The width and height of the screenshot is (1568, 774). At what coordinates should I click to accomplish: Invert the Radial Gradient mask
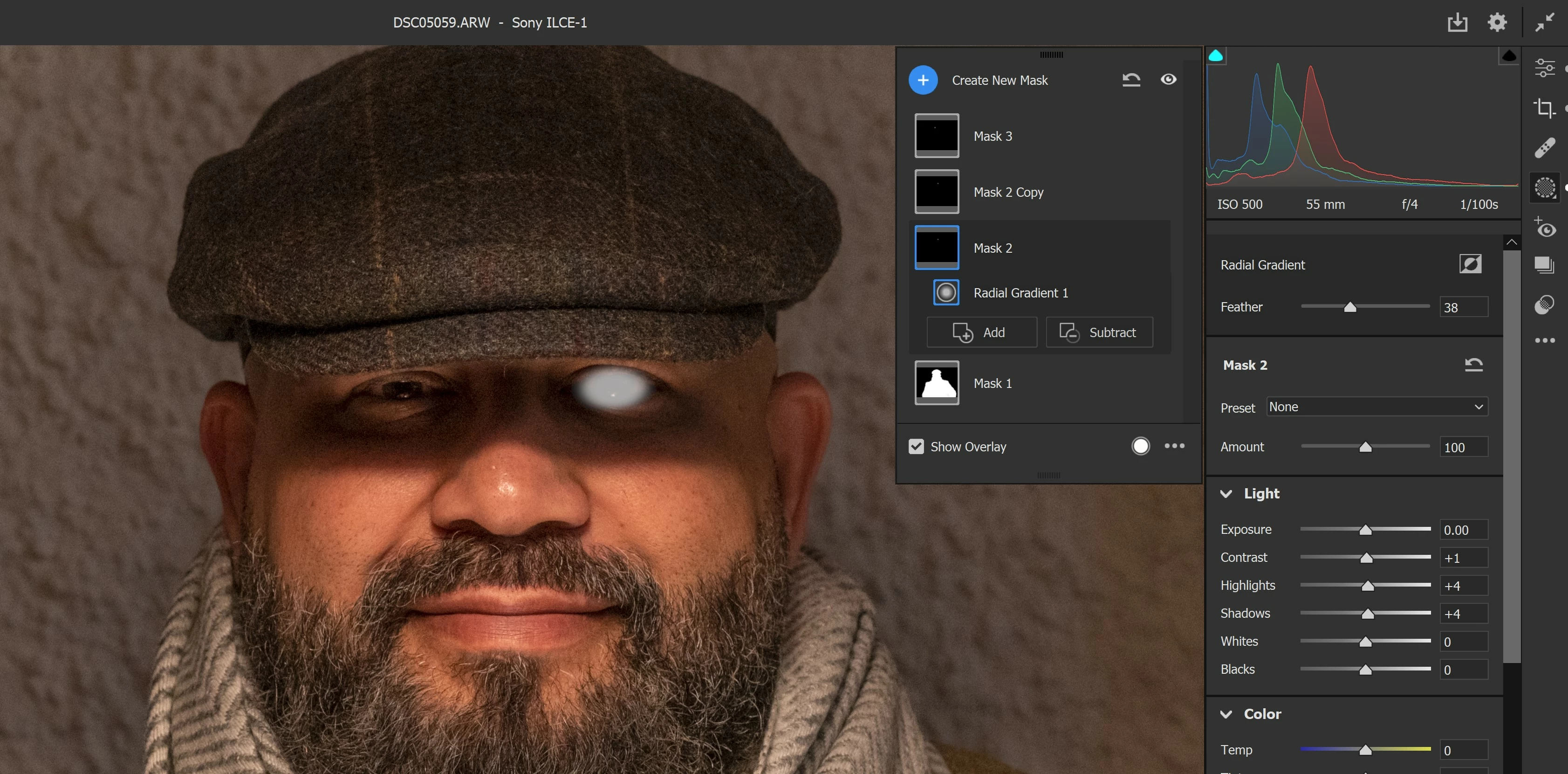pos(1470,264)
